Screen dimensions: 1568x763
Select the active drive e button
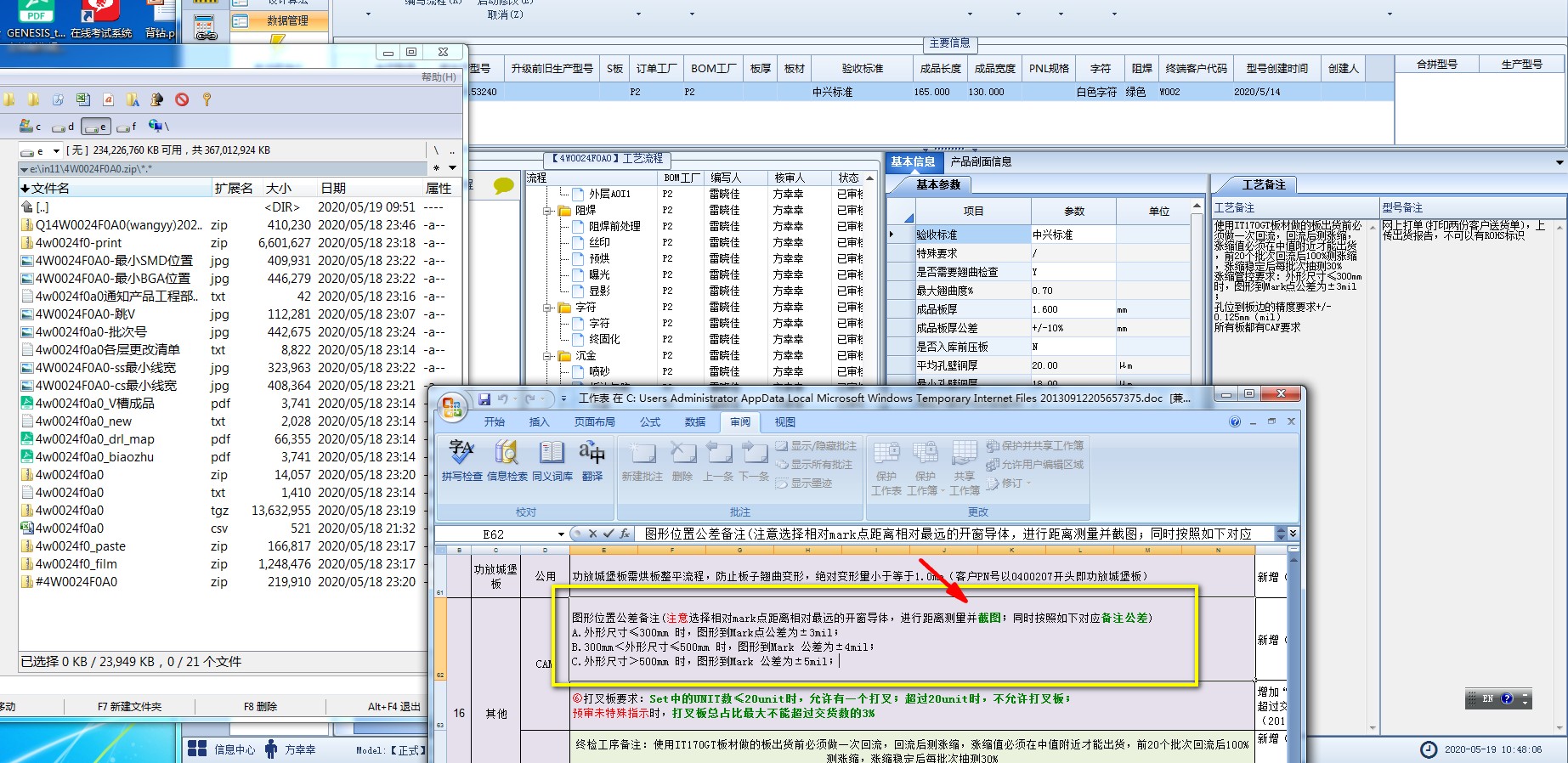tap(95, 126)
